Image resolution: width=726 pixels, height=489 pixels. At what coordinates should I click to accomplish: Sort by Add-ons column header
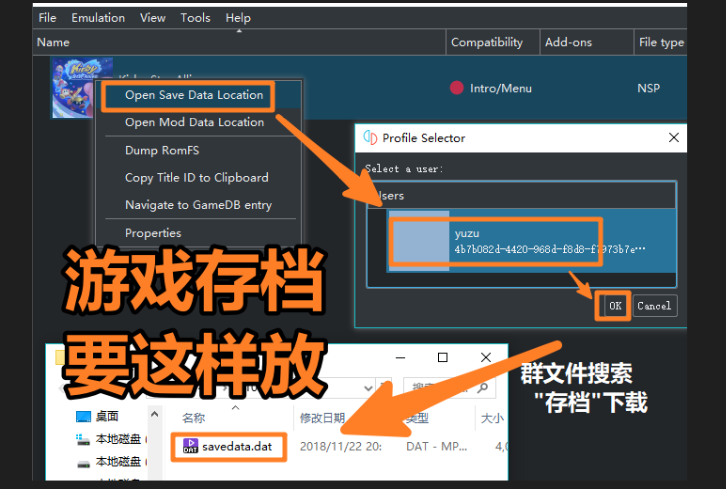click(587, 42)
